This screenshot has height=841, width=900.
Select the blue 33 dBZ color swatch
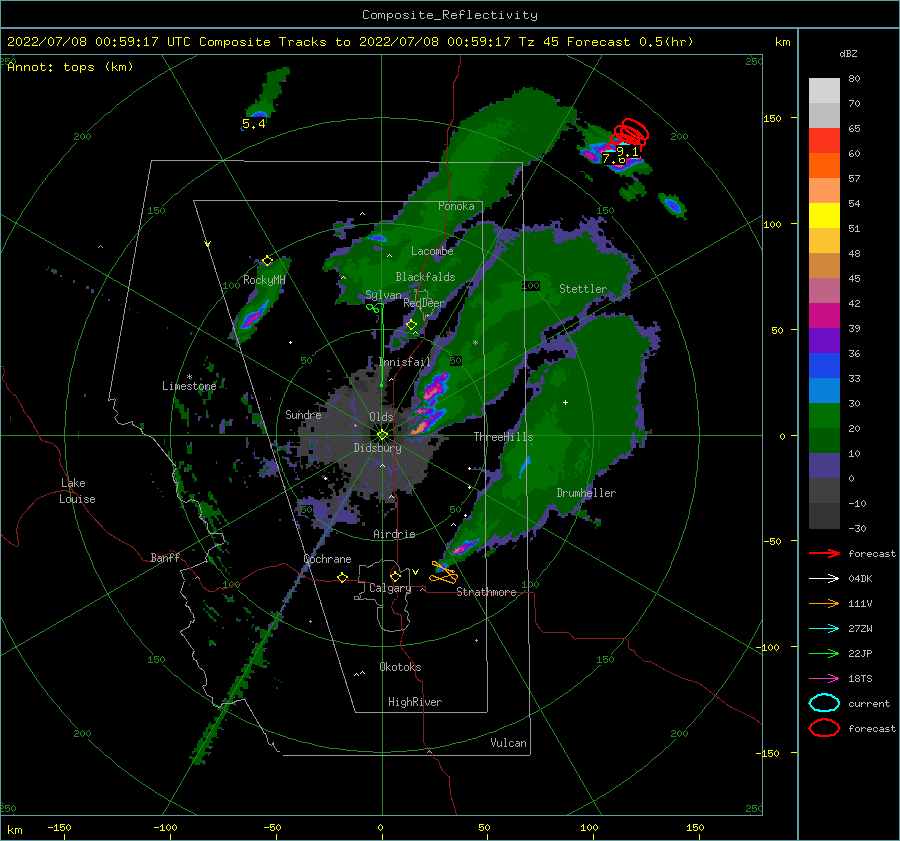(824, 365)
